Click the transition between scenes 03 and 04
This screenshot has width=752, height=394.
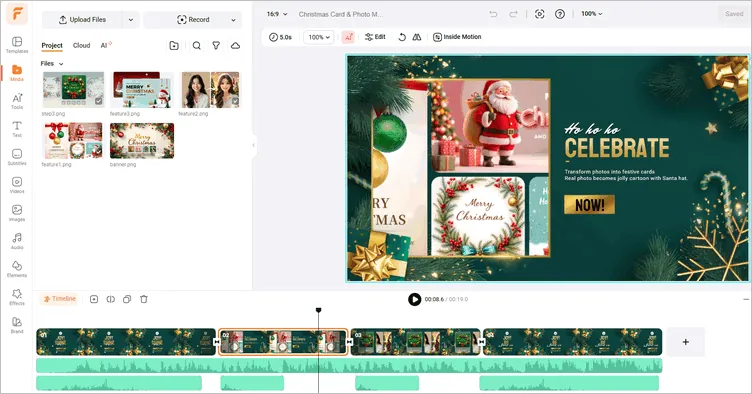[482, 342]
